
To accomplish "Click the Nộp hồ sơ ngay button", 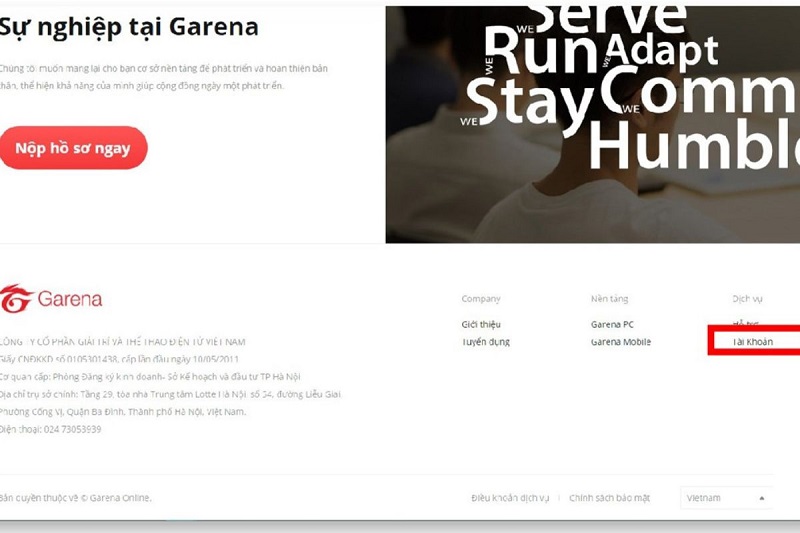I will (x=73, y=148).
